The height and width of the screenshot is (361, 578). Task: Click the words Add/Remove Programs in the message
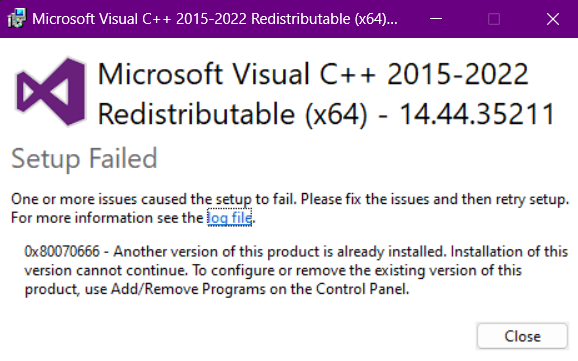188,289
